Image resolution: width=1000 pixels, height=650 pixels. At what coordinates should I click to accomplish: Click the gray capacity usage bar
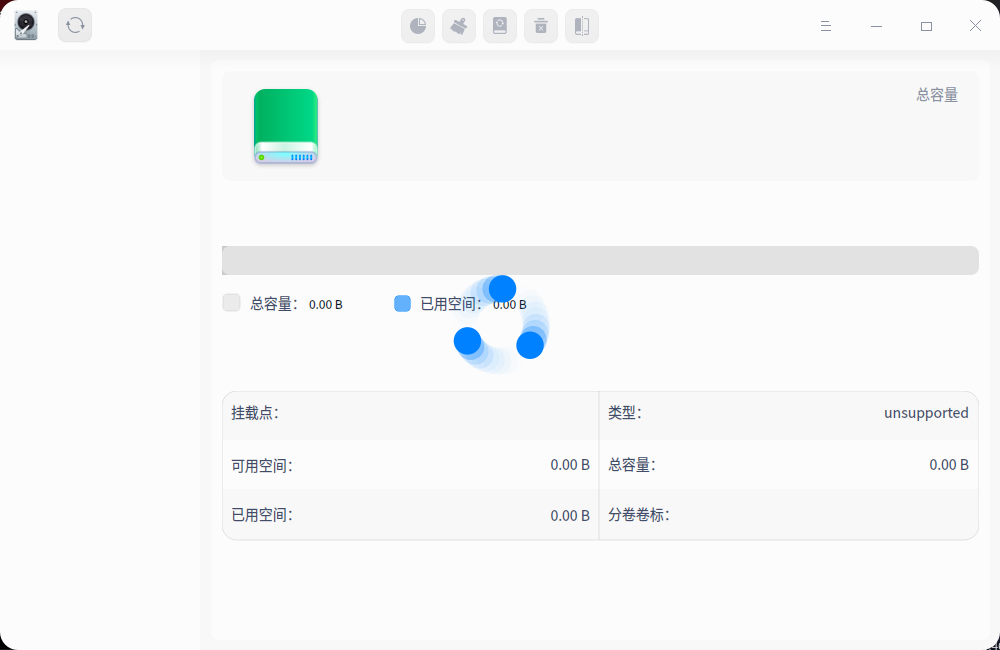[600, 260]
